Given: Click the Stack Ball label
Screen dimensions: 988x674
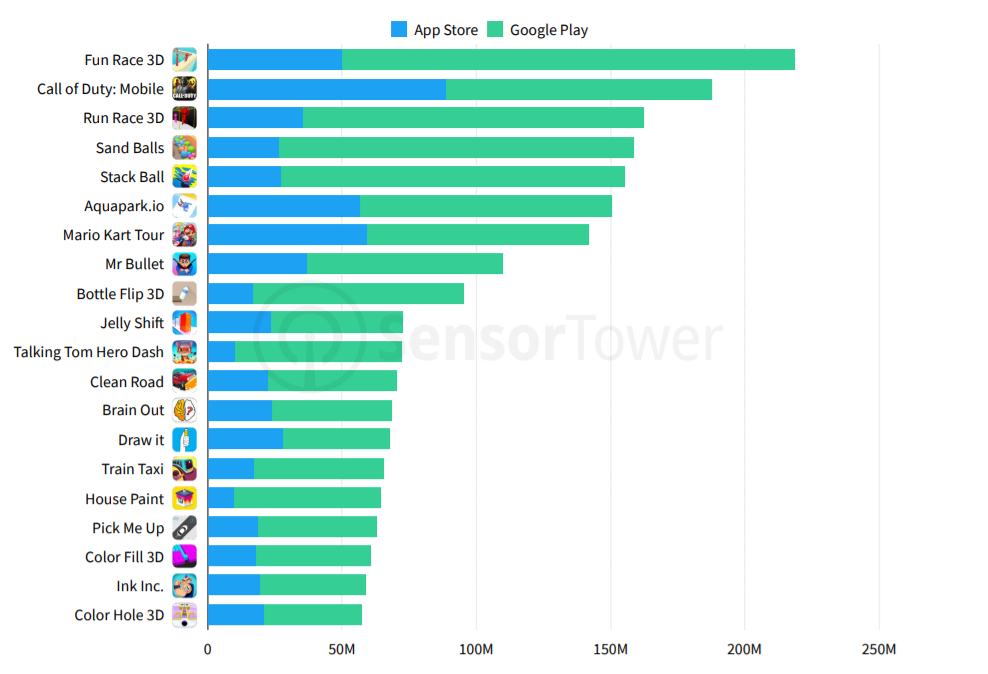Looking at the screenshot, I should point(132,177).
